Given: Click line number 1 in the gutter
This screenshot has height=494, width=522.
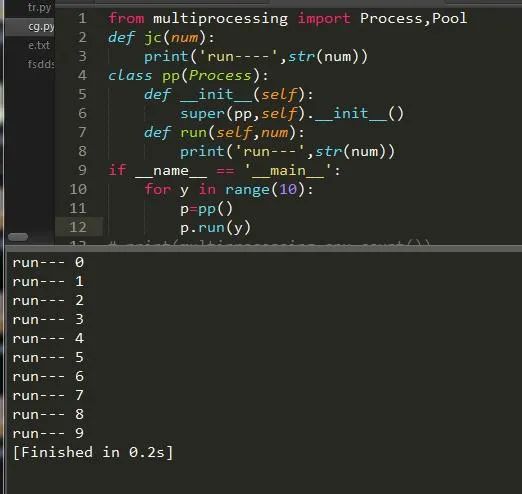Looking at the screenshot, I should [83, 18].
